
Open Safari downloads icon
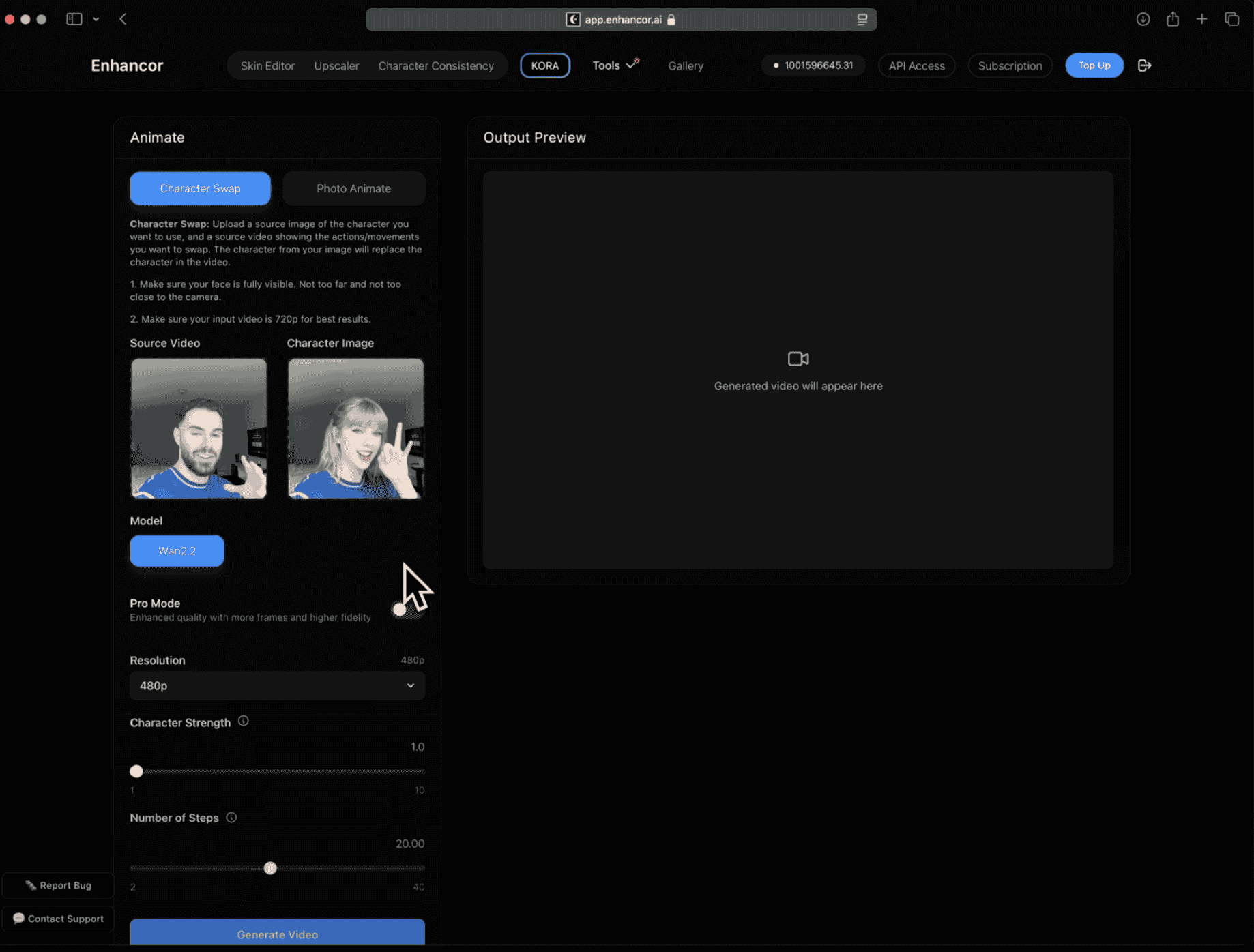1143,19
